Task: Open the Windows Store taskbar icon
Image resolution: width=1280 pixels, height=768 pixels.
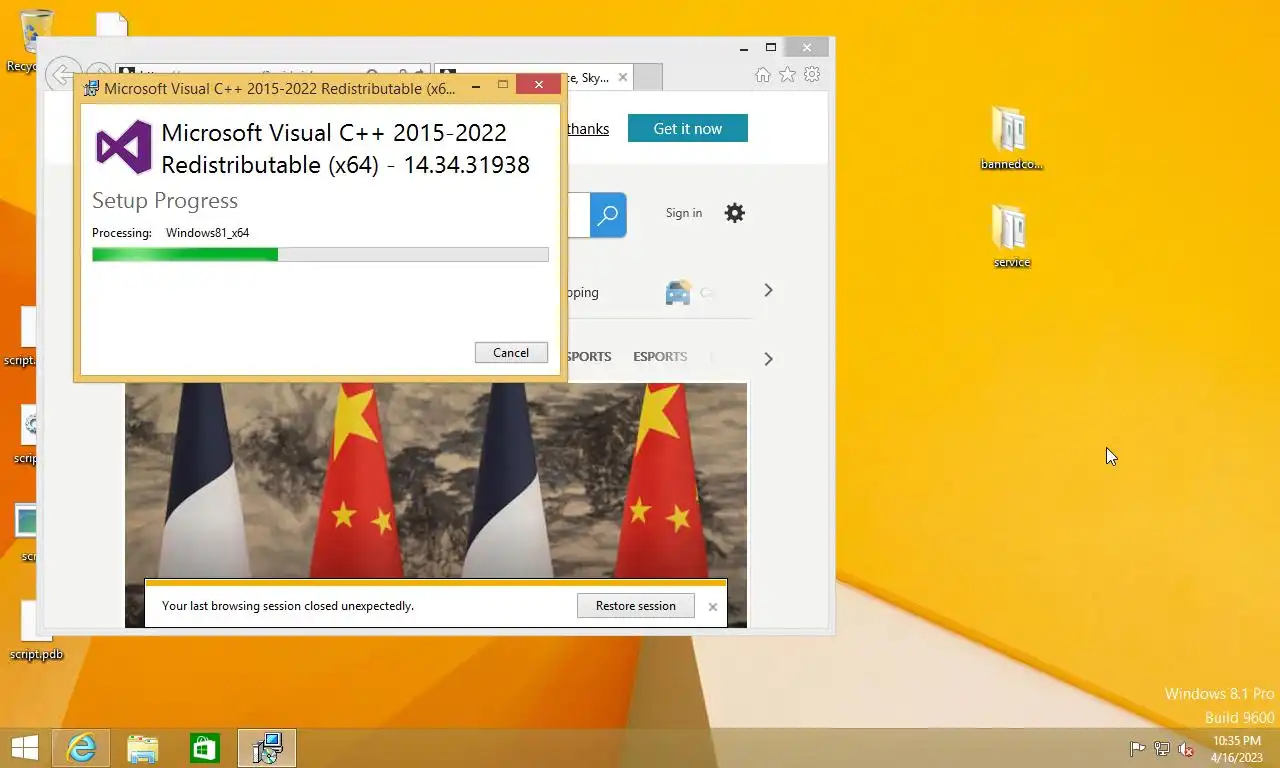Action: [205, 748]
